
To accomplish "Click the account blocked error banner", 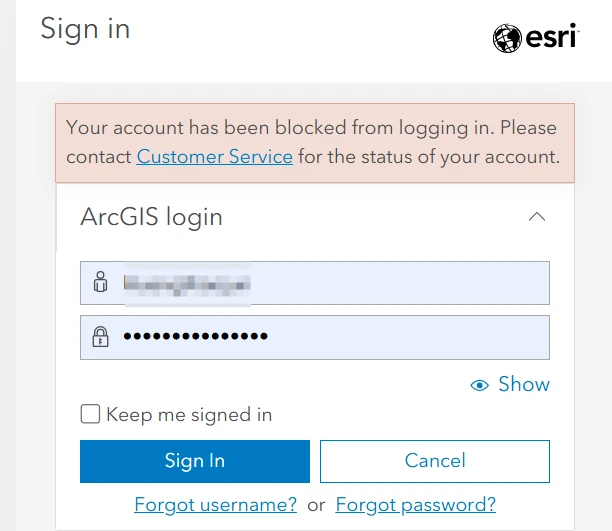I will [x=315, y=143].
